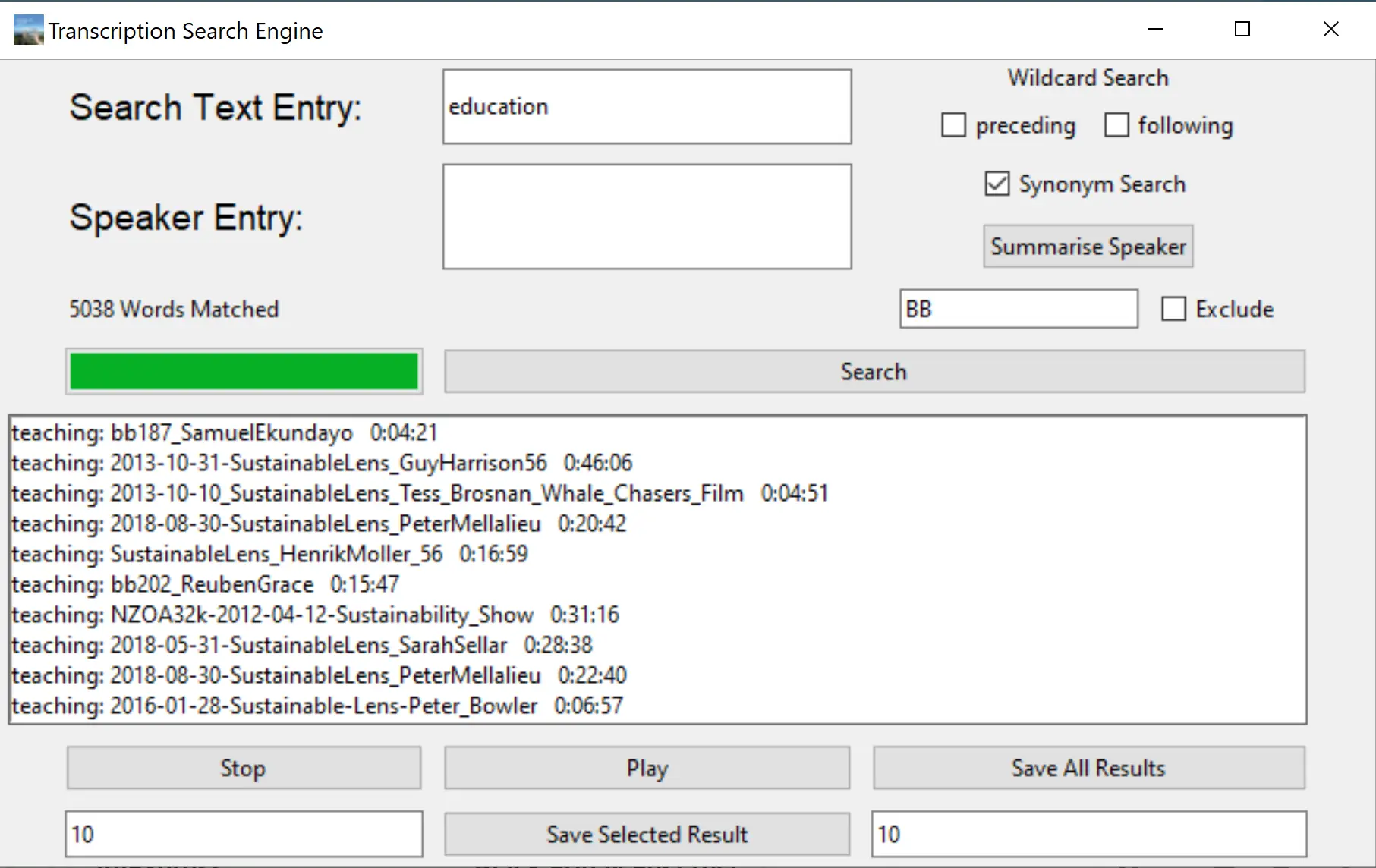Viewport: 1376px width, 868px height.
Task: Enable the following wildcard checkbox
Action: [1116, 125]
